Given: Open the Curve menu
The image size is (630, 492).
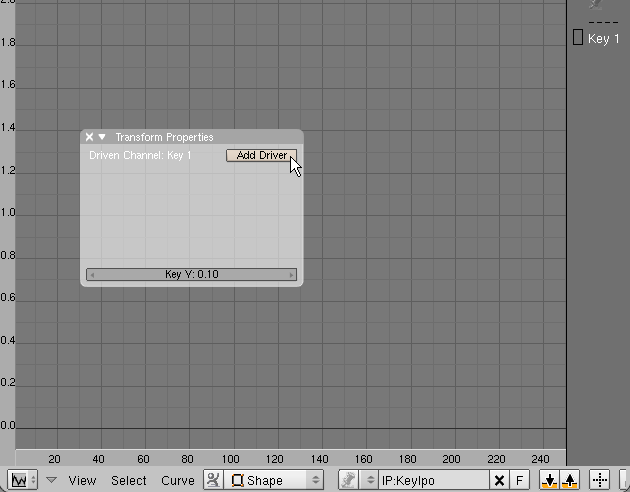Looking at the screenshot, I should tap(178, 480).
